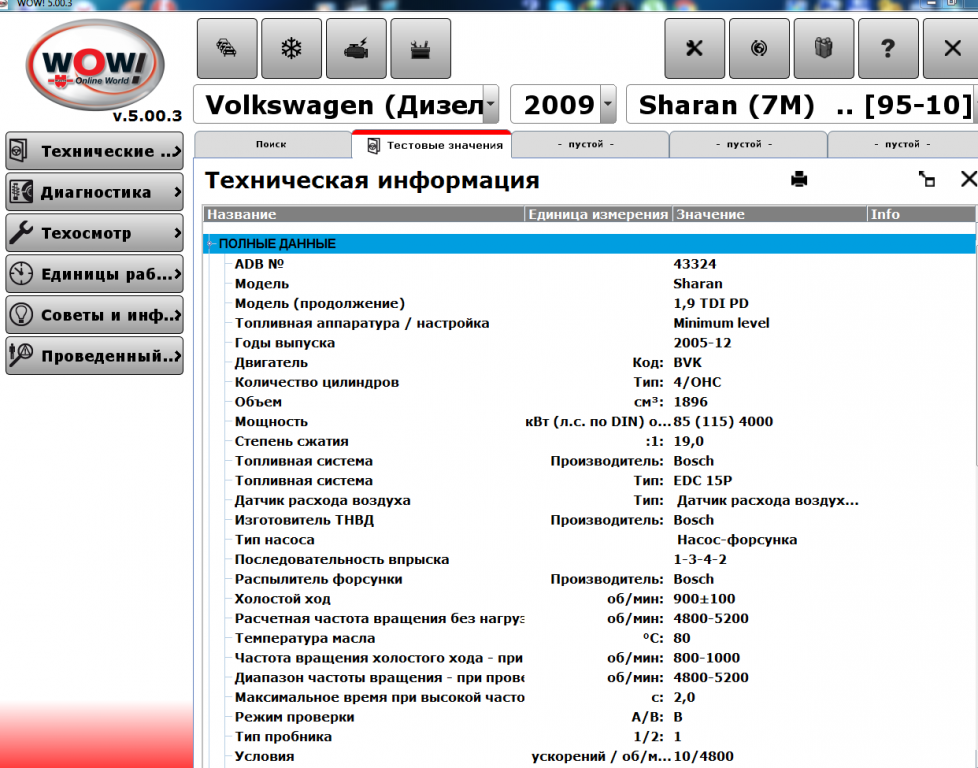Click the engine diagnostics toolbar icon
Screen dimensions: 978x768
tap(356, 49)
